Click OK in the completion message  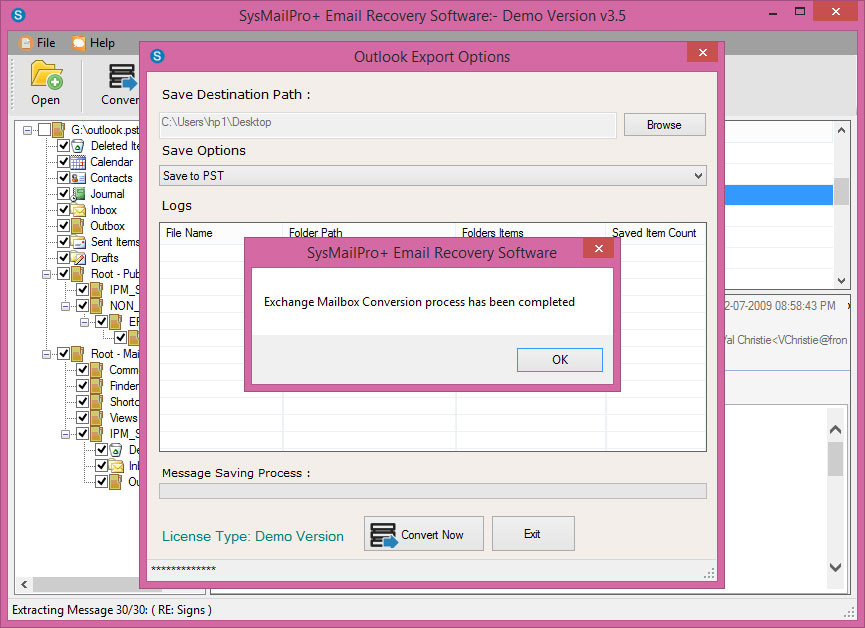click(559, 360)
